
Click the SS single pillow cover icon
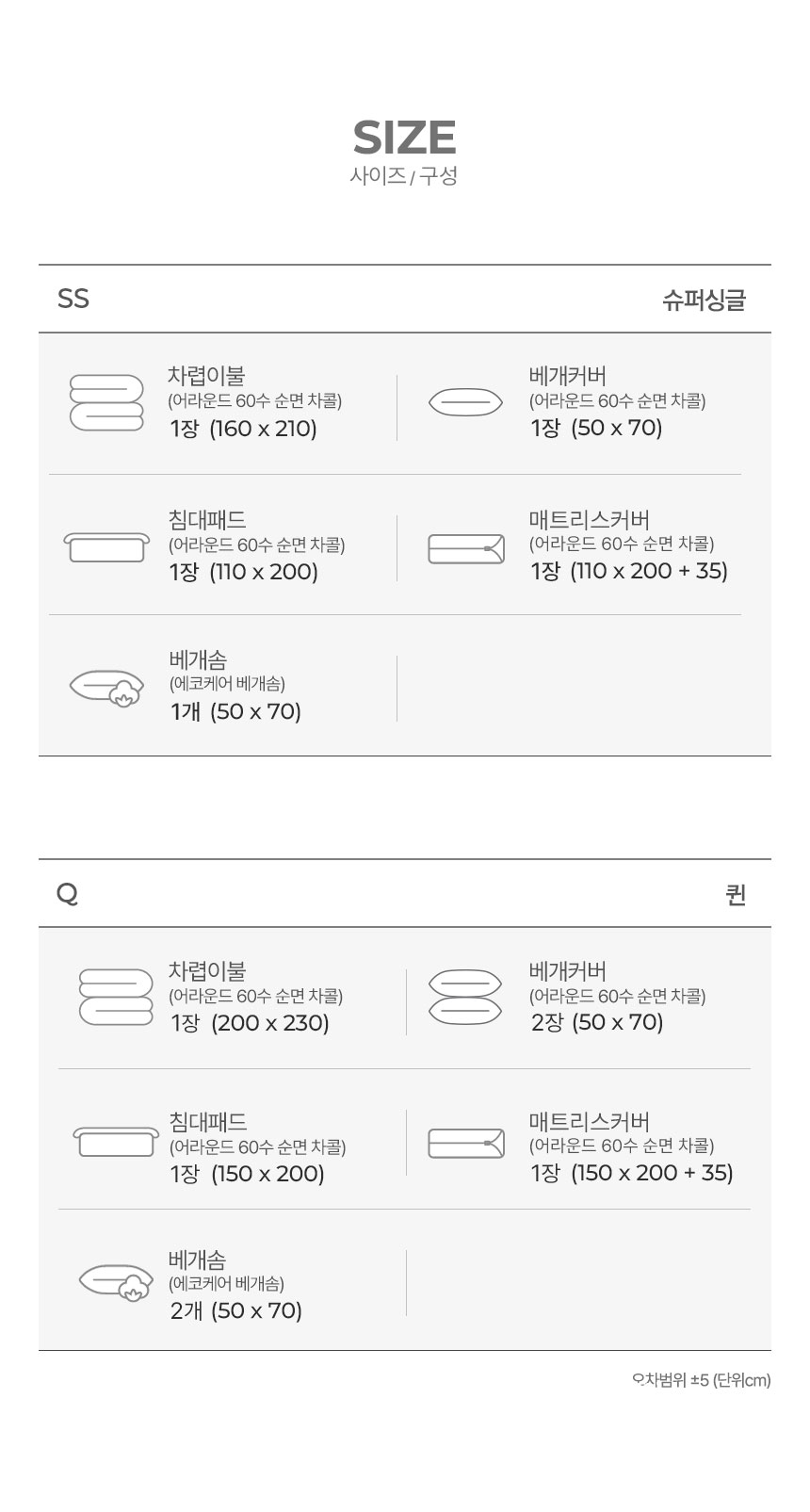pos(465,402)
